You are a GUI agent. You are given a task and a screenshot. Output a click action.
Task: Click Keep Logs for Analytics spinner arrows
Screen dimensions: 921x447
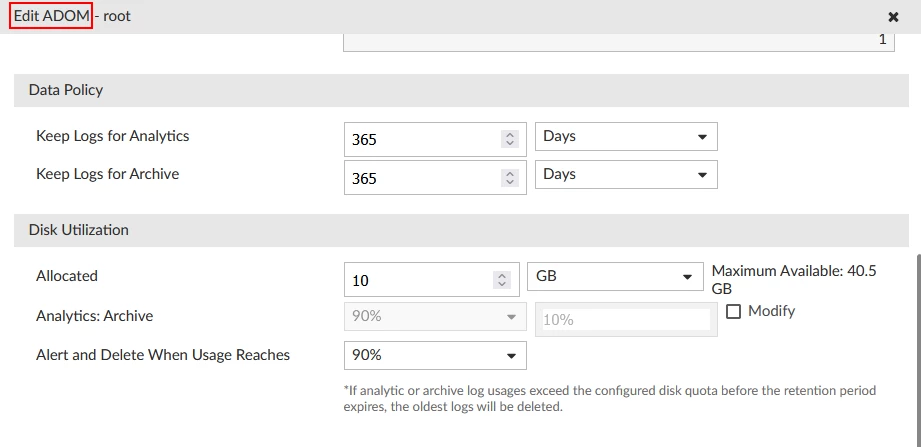tap(510, 139)
